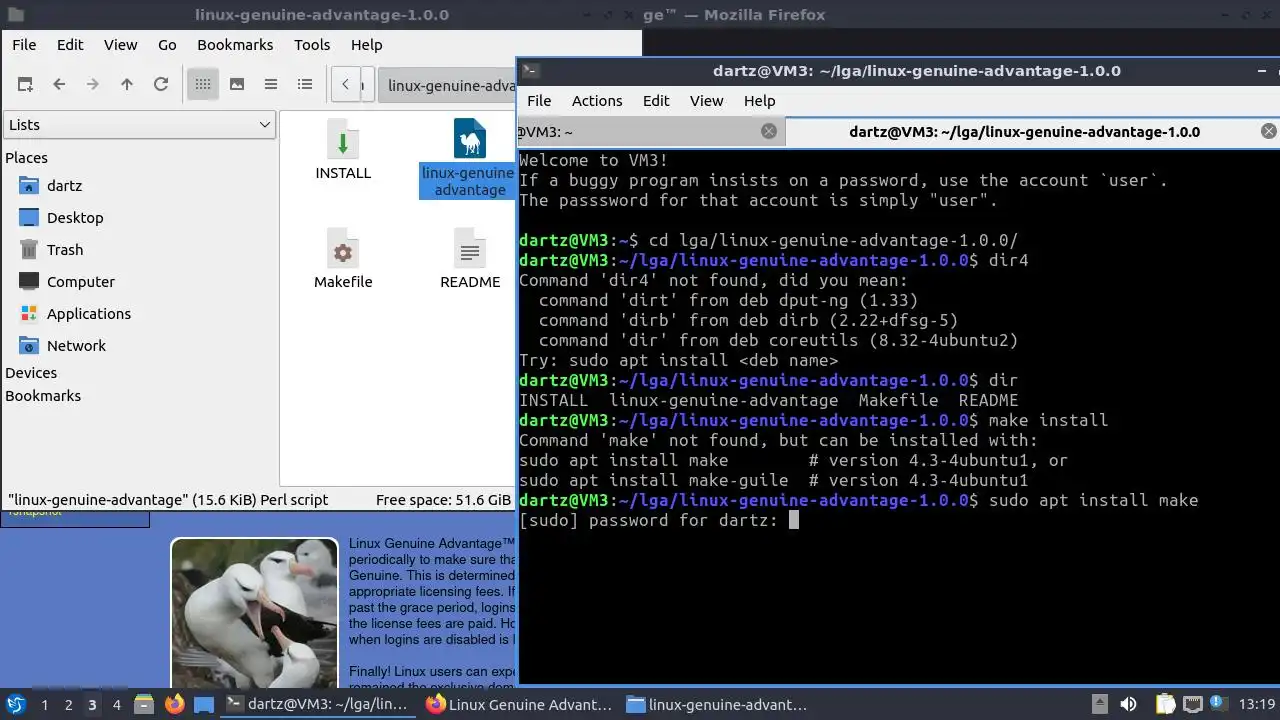This screenshot has width=1280, height=720.
Task: Open the file manager Tools menu
Action: click(312, 45)
